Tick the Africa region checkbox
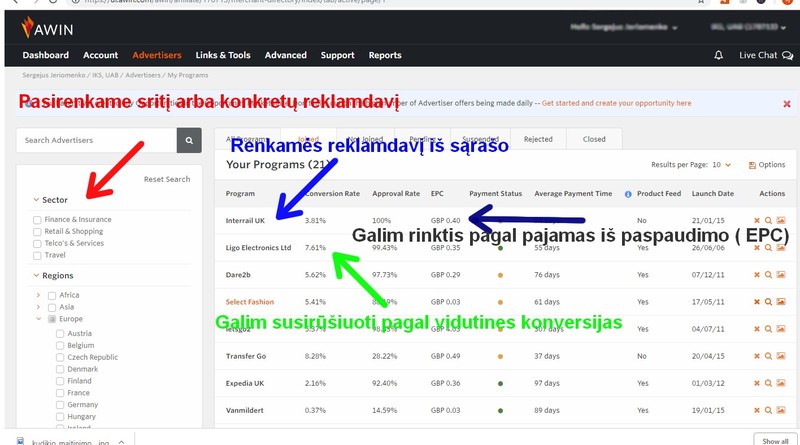Viewport: 800px width, 445px height. (52, 295)
